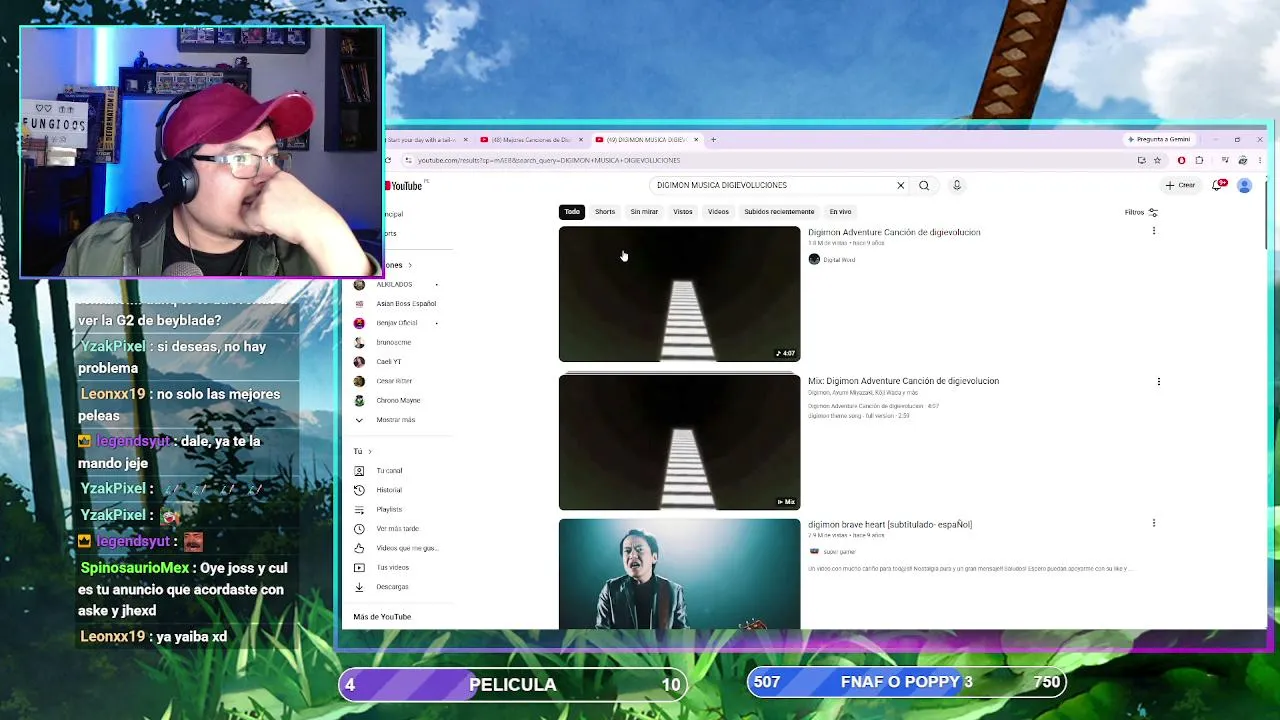Open 'Digimon Adventure Canción de digievolucion' title
The image size is (1280, 720).
click(894, 232)
